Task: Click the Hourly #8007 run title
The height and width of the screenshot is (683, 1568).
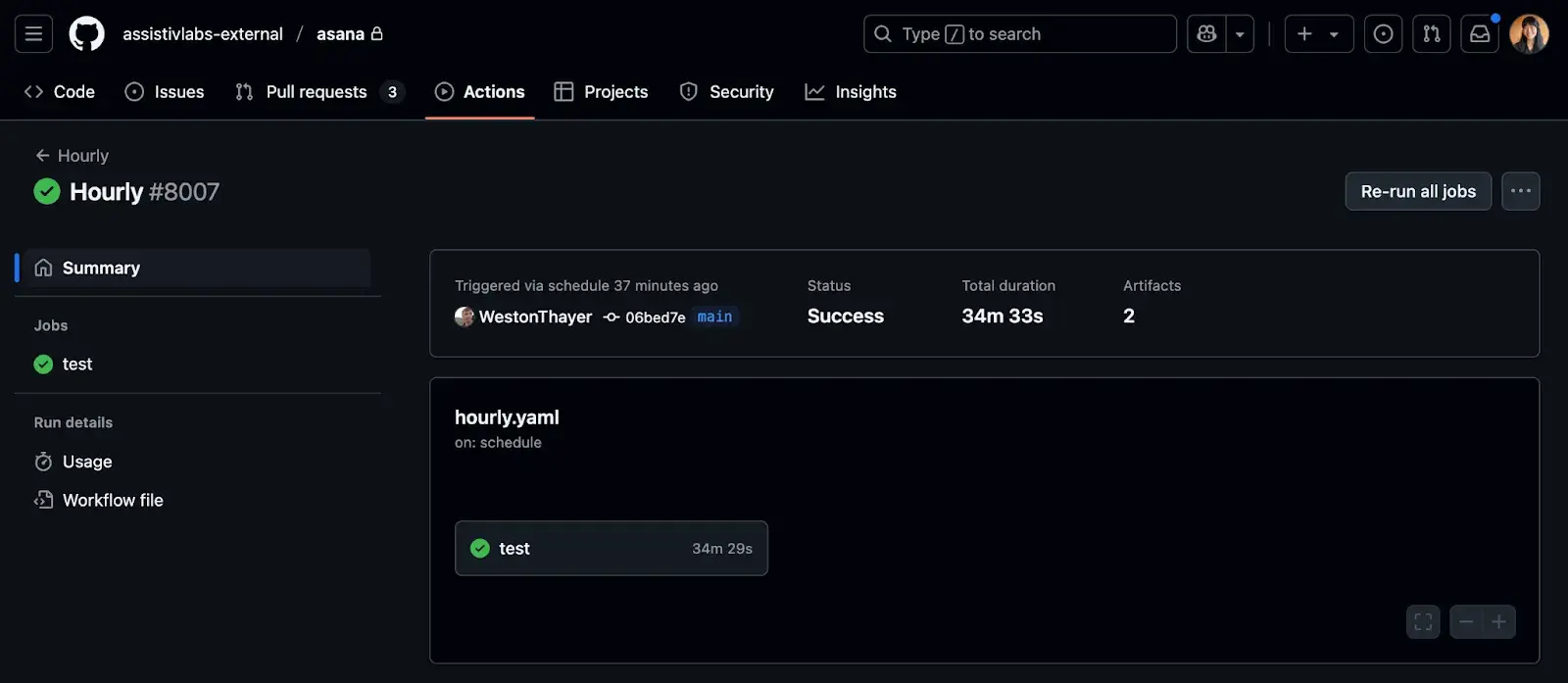Action: [x=145, y=192]
